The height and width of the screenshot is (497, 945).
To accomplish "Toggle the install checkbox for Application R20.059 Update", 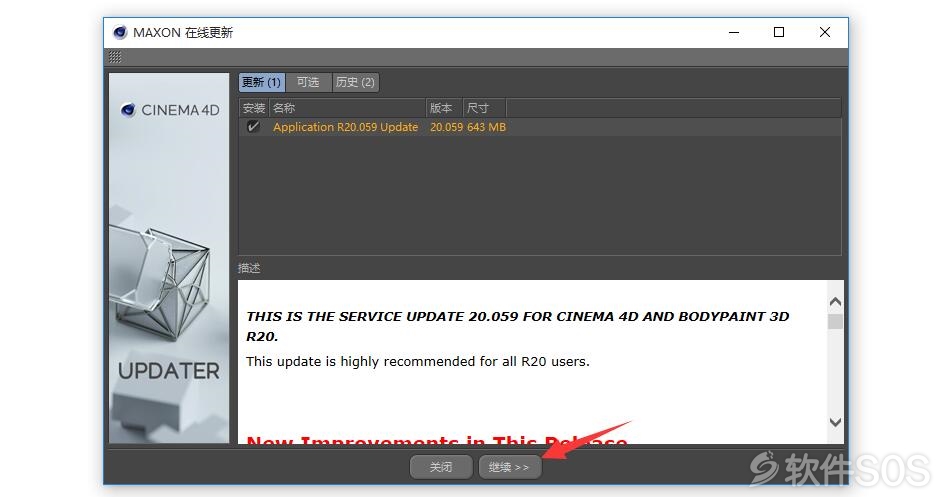I will point(253,127).
